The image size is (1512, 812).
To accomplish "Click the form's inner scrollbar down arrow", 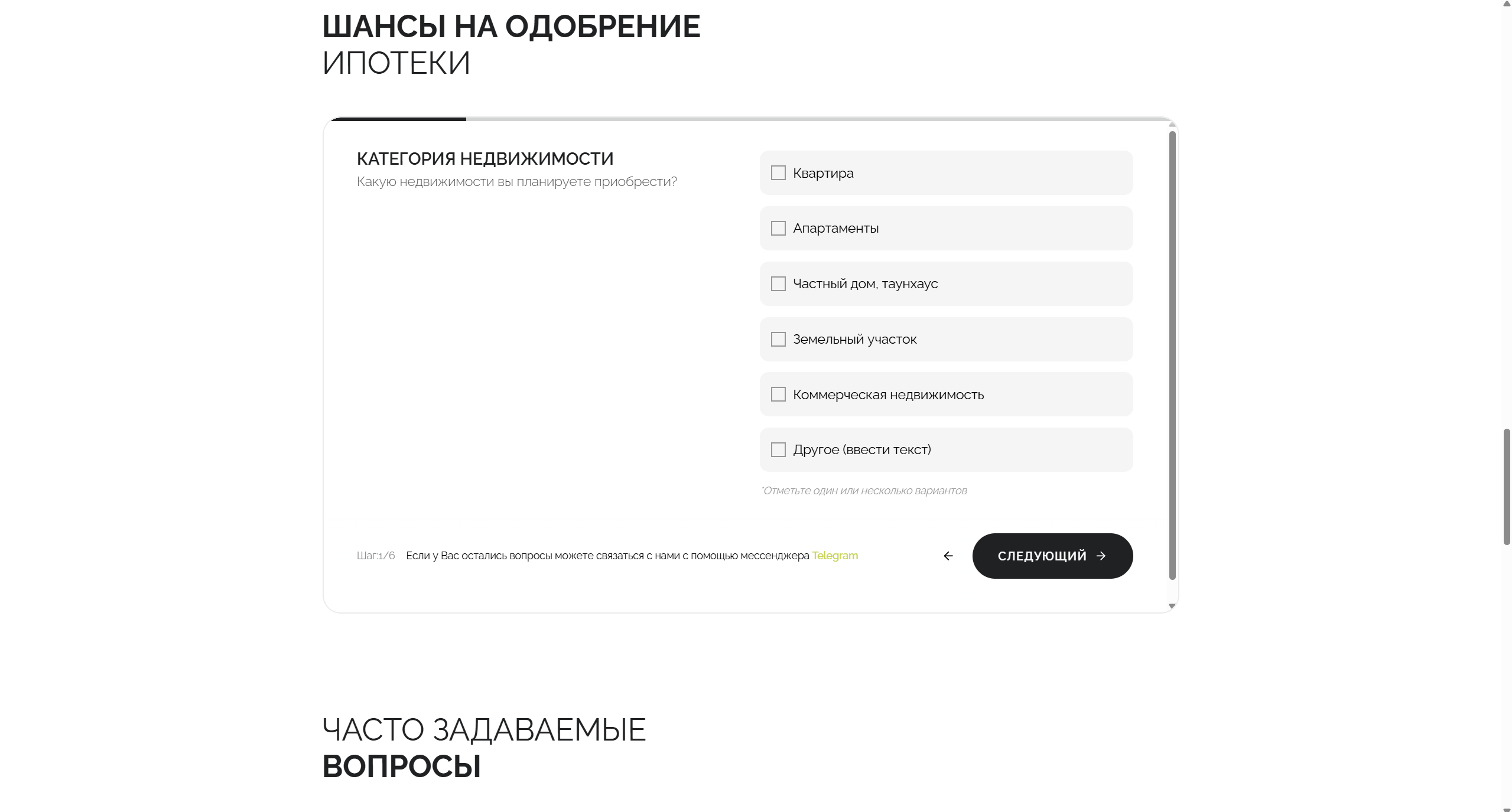I will click(x=1172, y=606).
